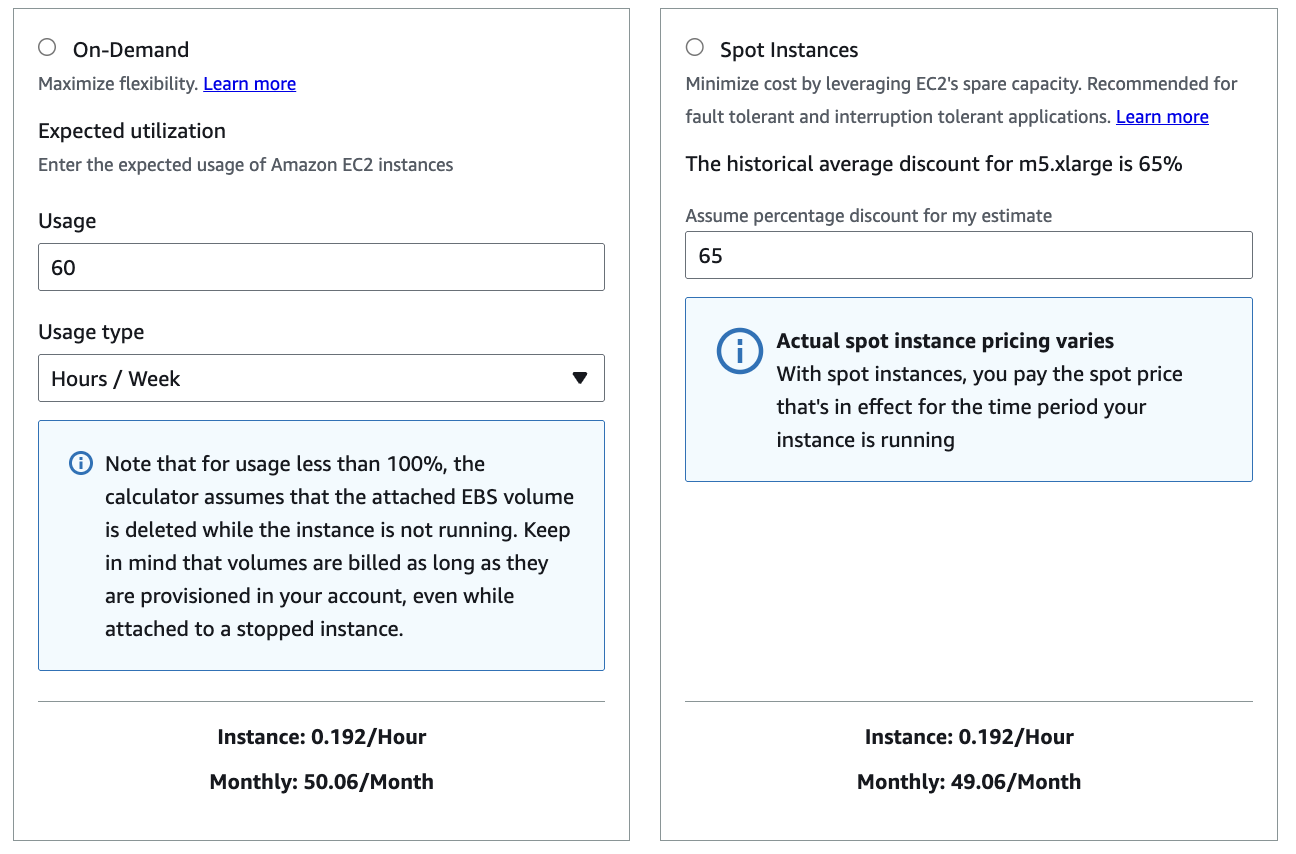
Task: Click the Assume percentage discount label
Action: 868,215
